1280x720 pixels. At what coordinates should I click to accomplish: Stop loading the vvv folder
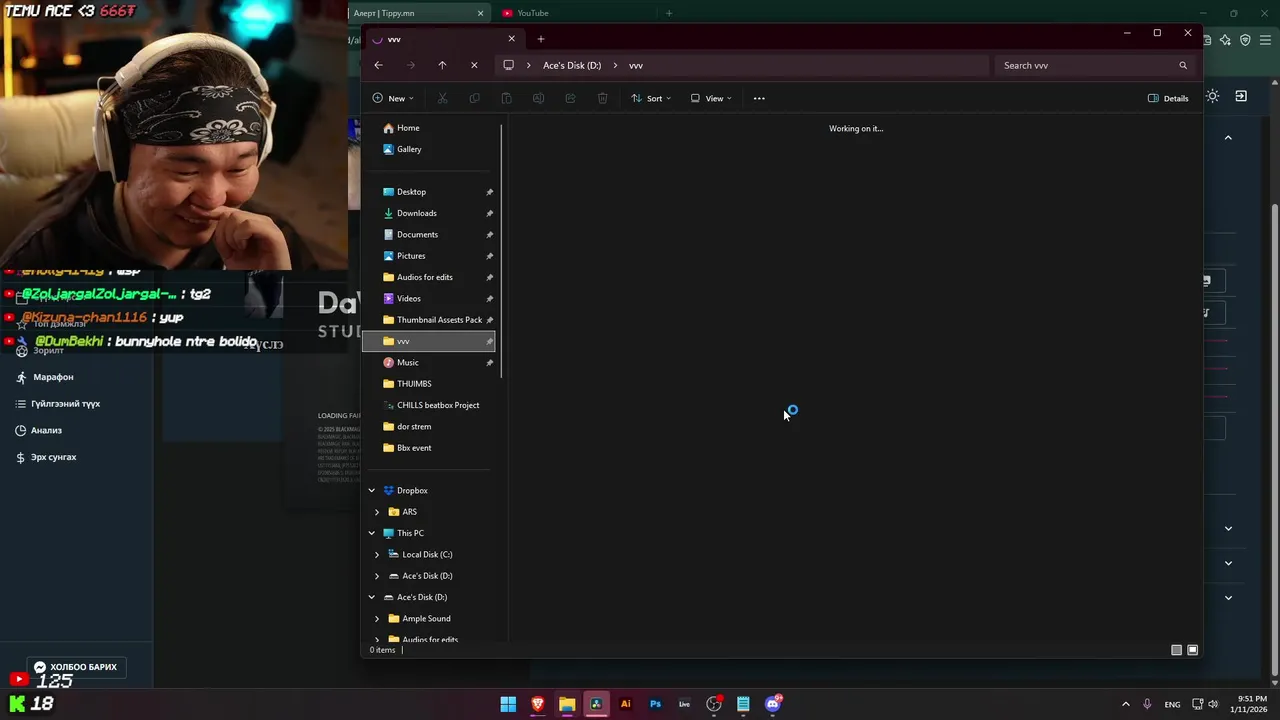474,65
